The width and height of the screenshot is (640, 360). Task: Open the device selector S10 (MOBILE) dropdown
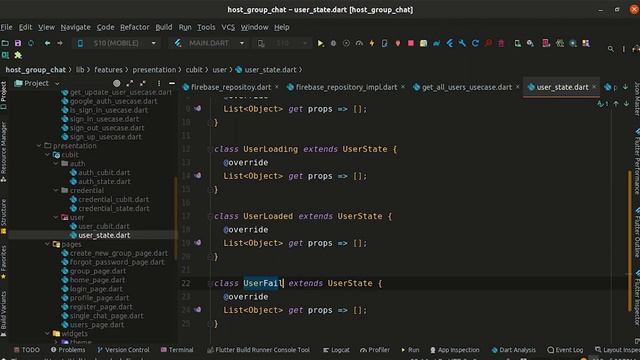point(116,43)
